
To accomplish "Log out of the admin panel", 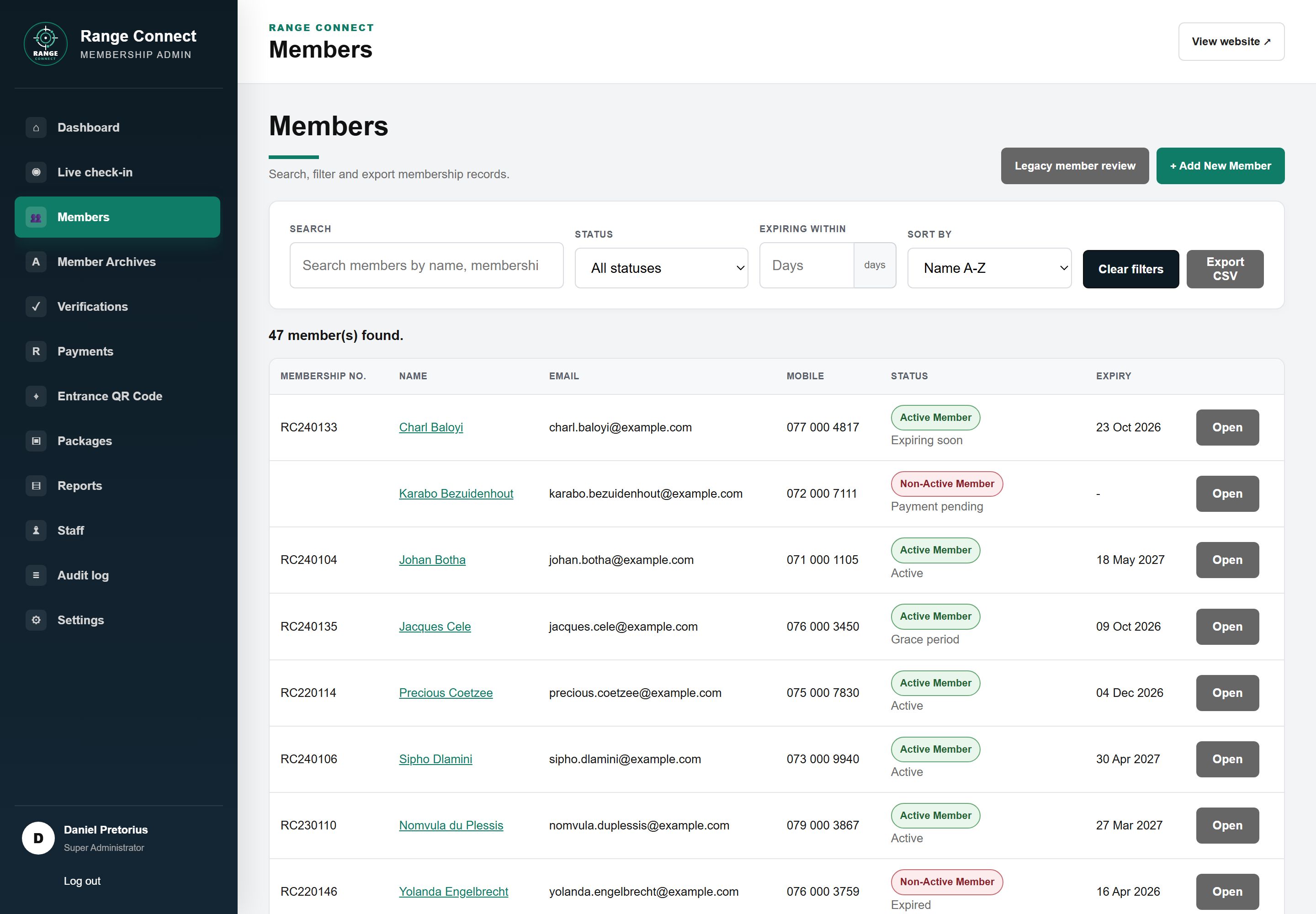I will [82, 881].
